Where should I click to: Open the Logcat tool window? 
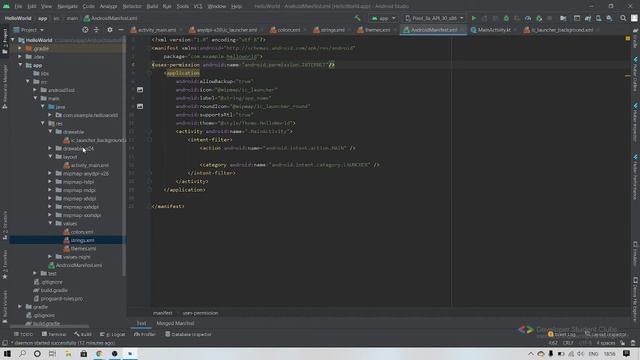point(113,334)
